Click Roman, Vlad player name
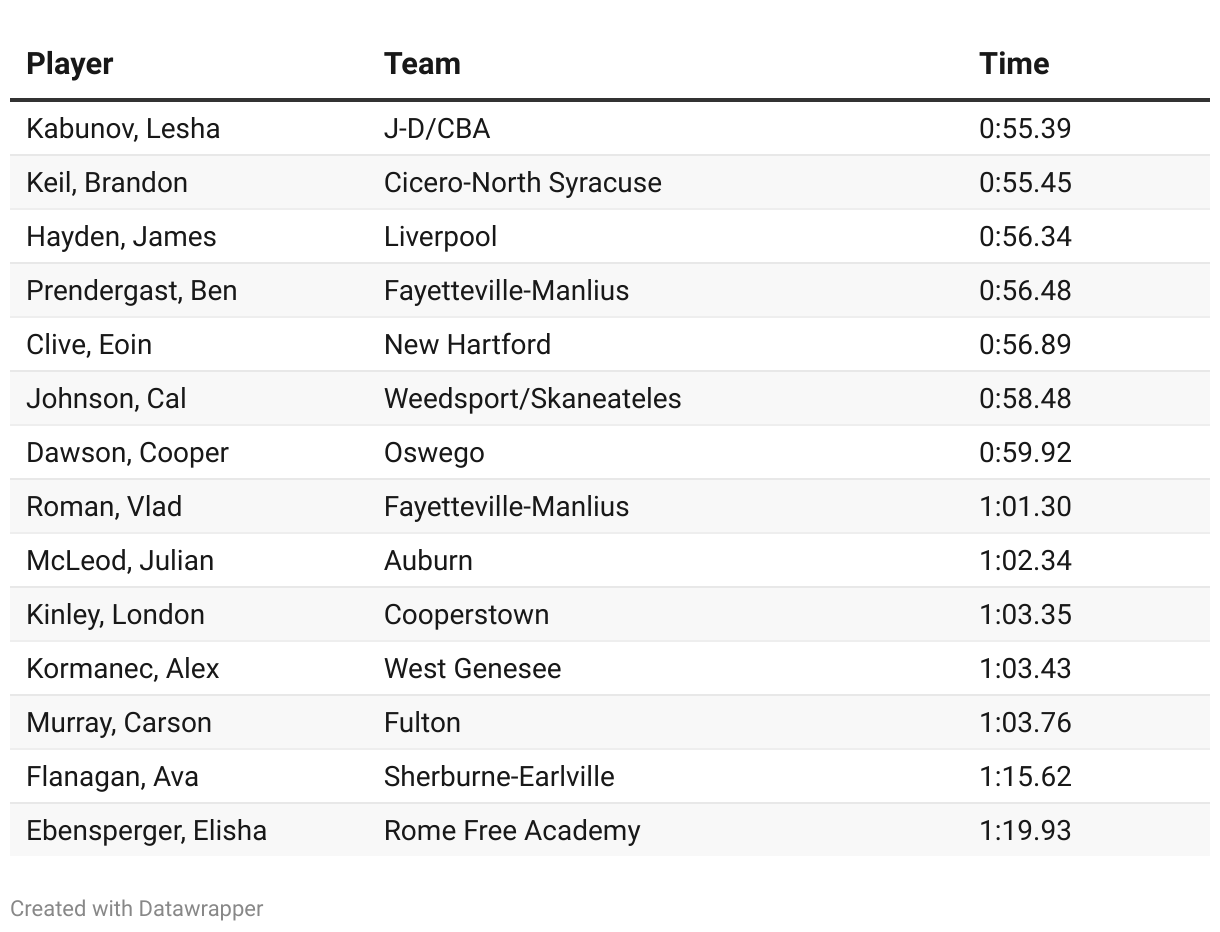 (x=104, y=507)
